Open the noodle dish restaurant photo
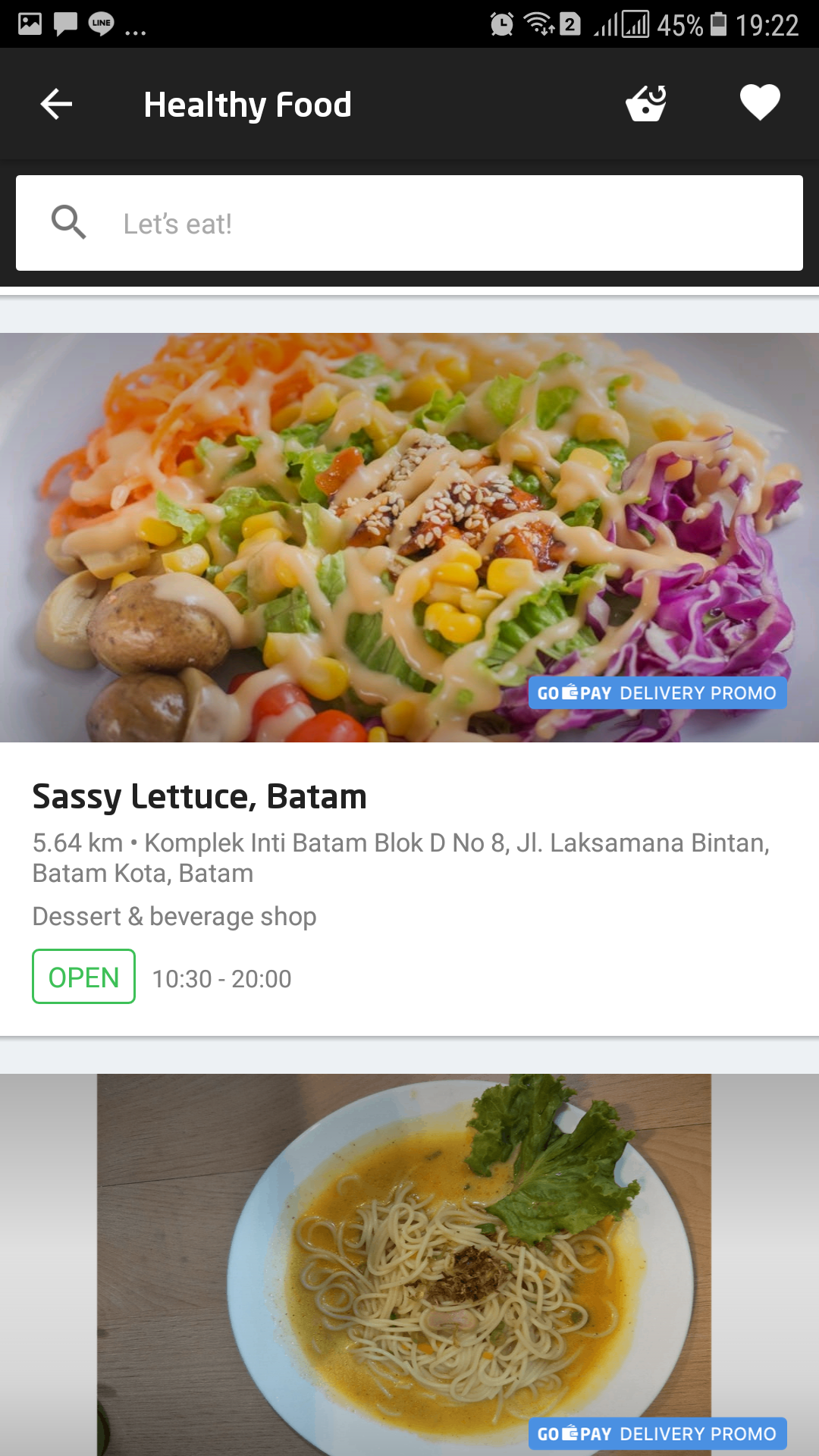The height and width of the screenshot is (1456, 819). tap(409, 1264)
